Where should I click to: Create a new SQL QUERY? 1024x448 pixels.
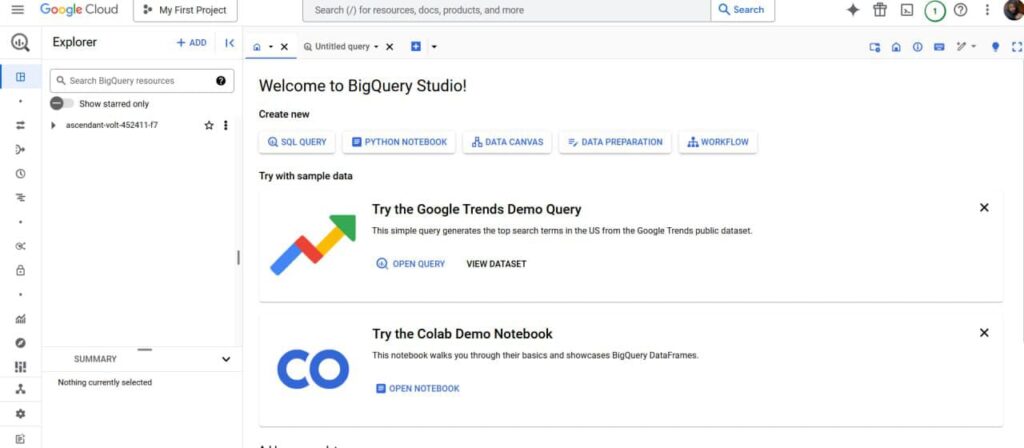point(297,142)
